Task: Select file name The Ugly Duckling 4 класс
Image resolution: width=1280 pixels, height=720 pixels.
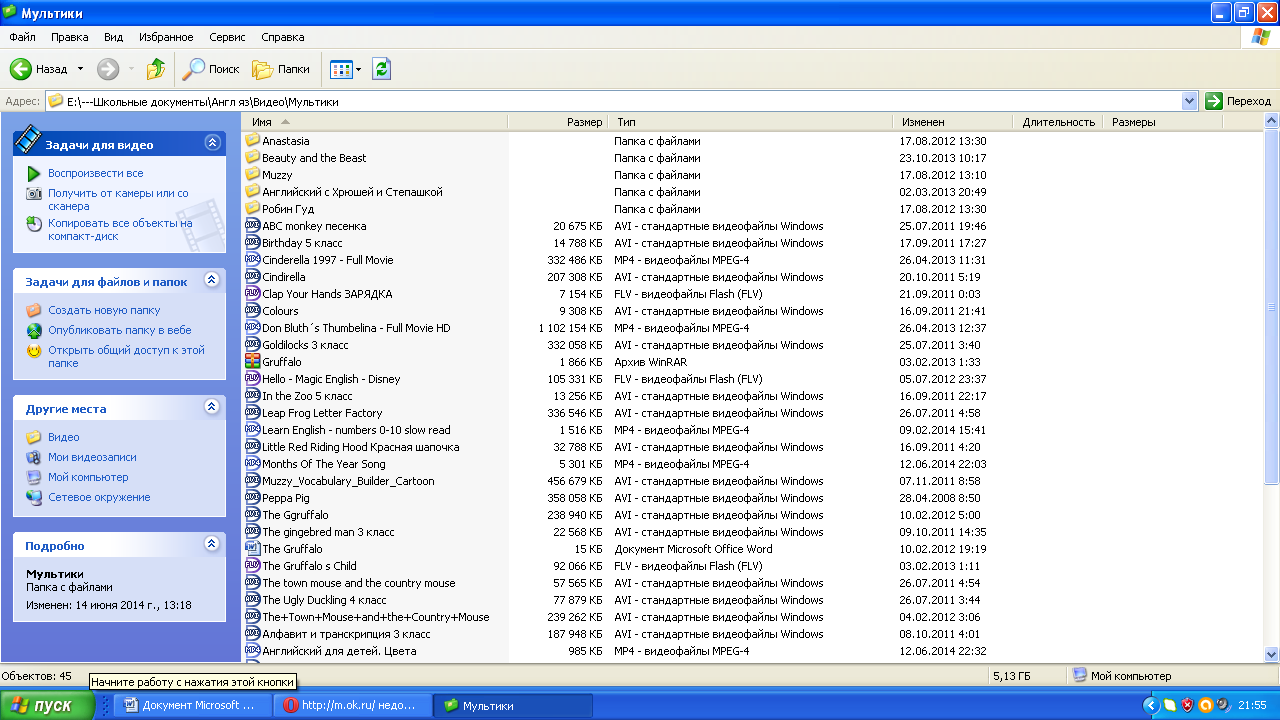Action: pyautogui.click(x=324, y=600)
